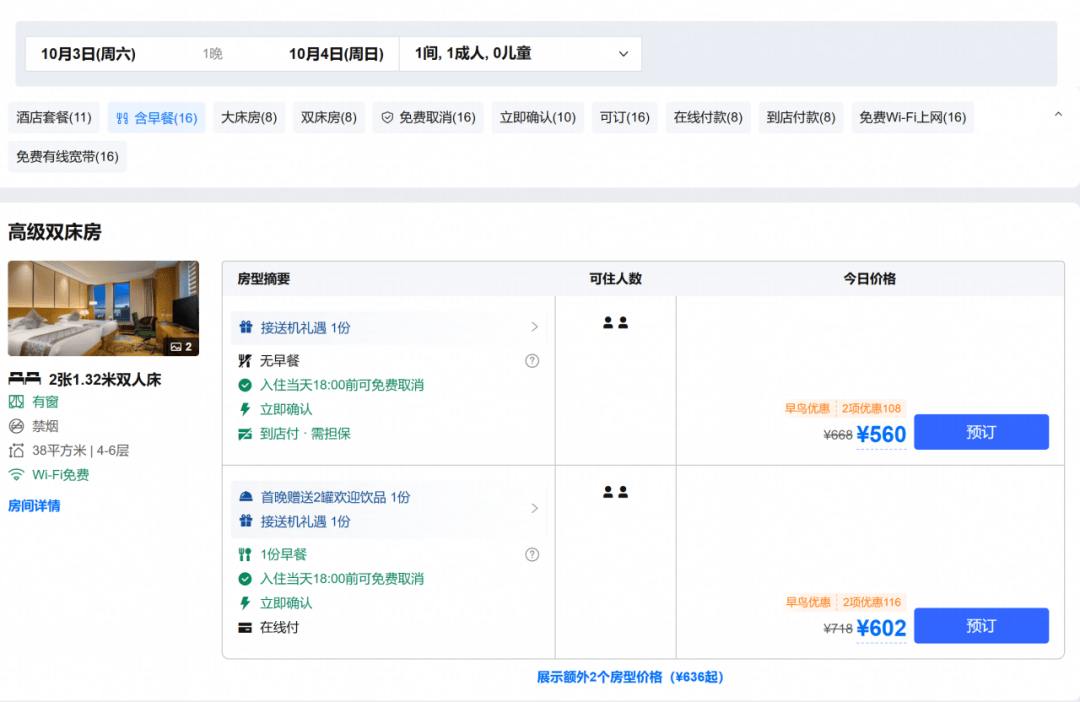The width and height of the screenshot is (1080, 702).
Task: Show 展示额外2个房型价格 (¥636起)
Action: click(630, 677)
